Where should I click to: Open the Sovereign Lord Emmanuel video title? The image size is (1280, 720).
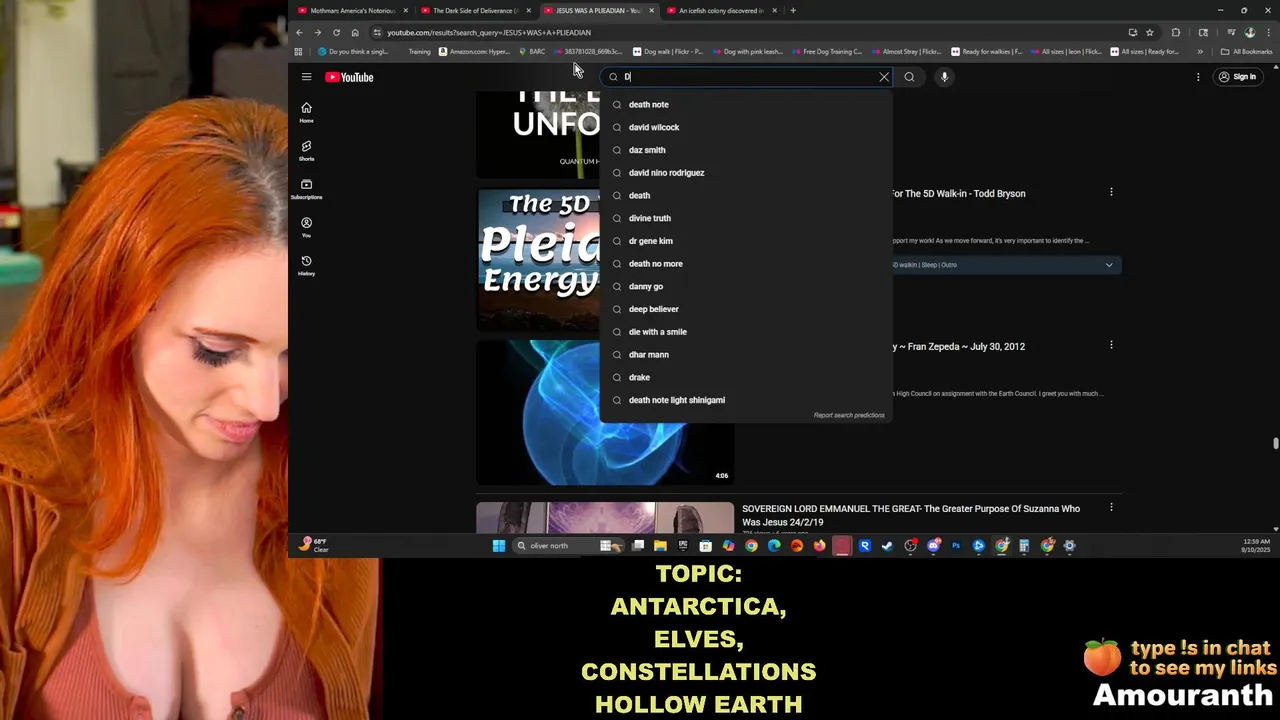(x=911, y=515)
